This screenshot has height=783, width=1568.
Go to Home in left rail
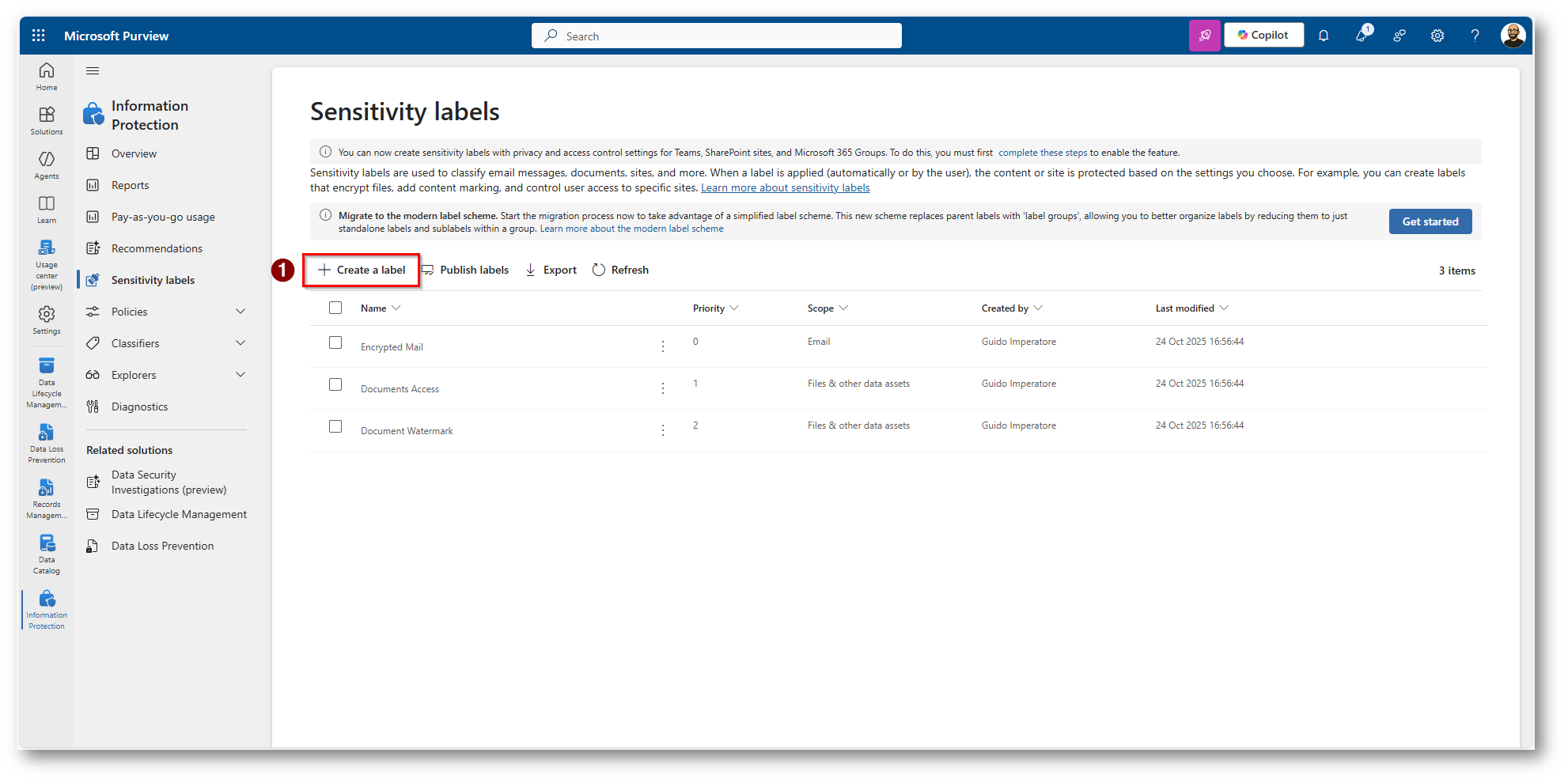click(47, 77)
